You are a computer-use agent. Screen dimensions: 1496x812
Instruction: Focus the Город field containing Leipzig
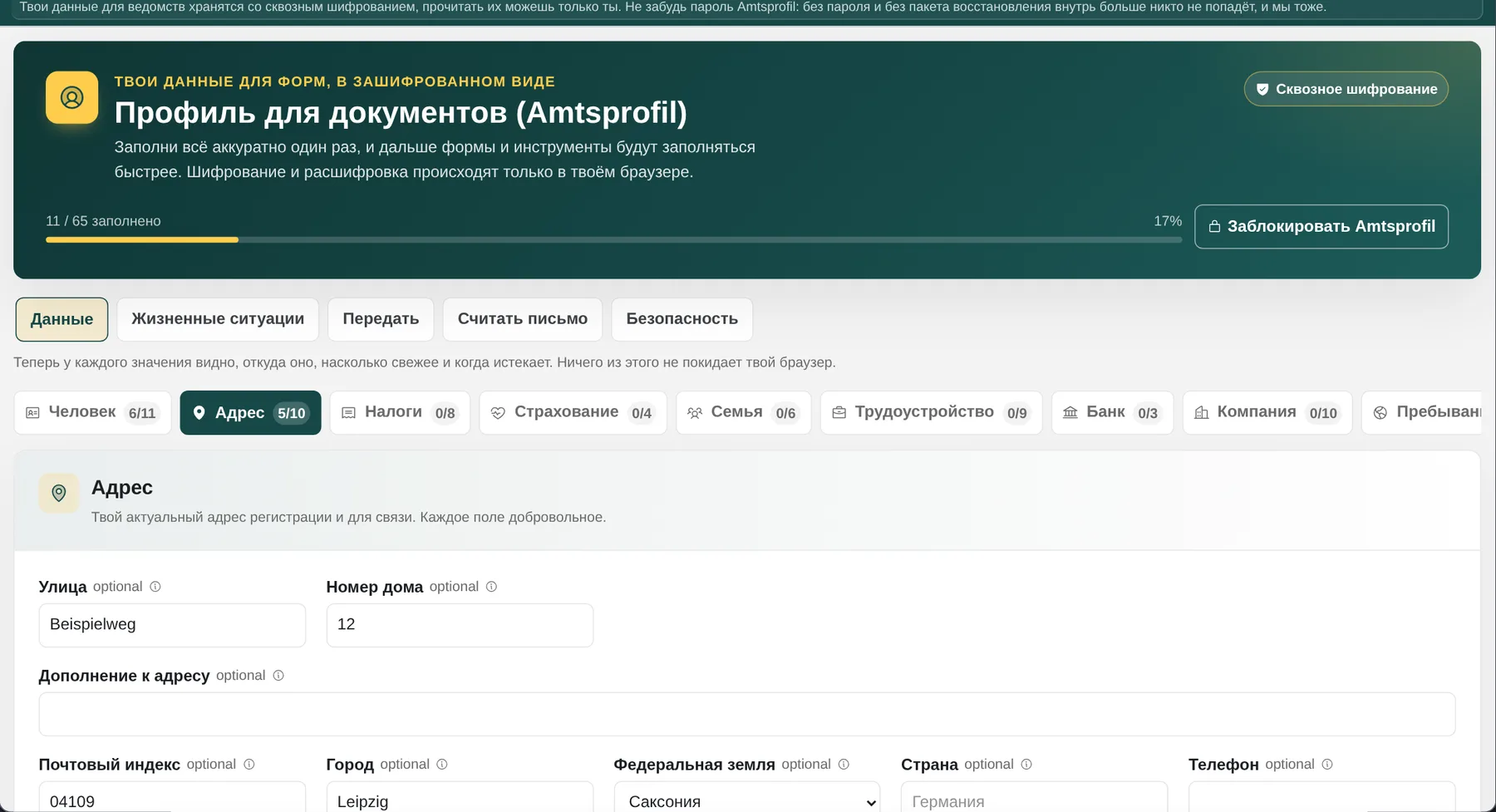coord(460,797)
